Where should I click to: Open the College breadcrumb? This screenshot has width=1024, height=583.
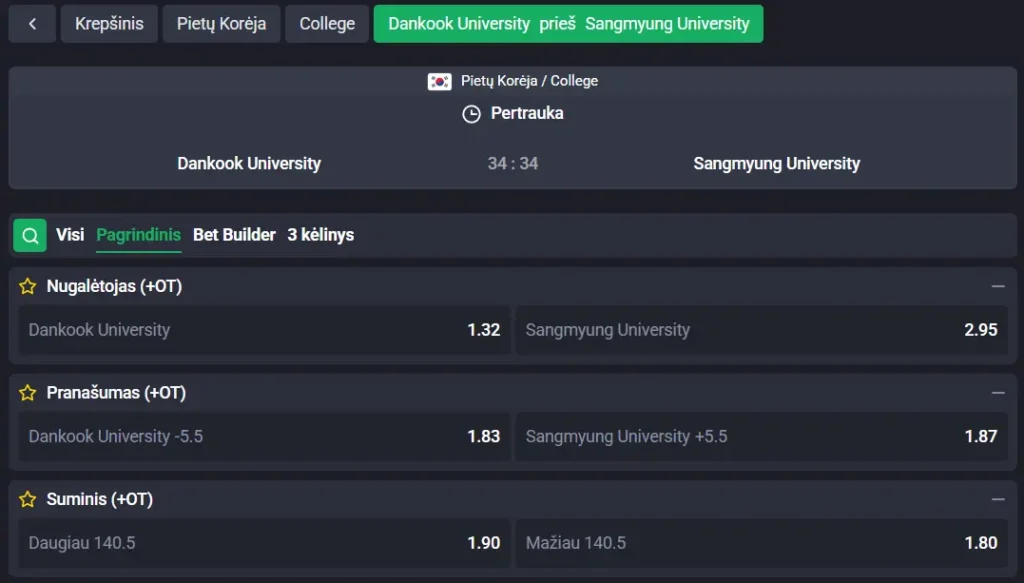(327, 24)
